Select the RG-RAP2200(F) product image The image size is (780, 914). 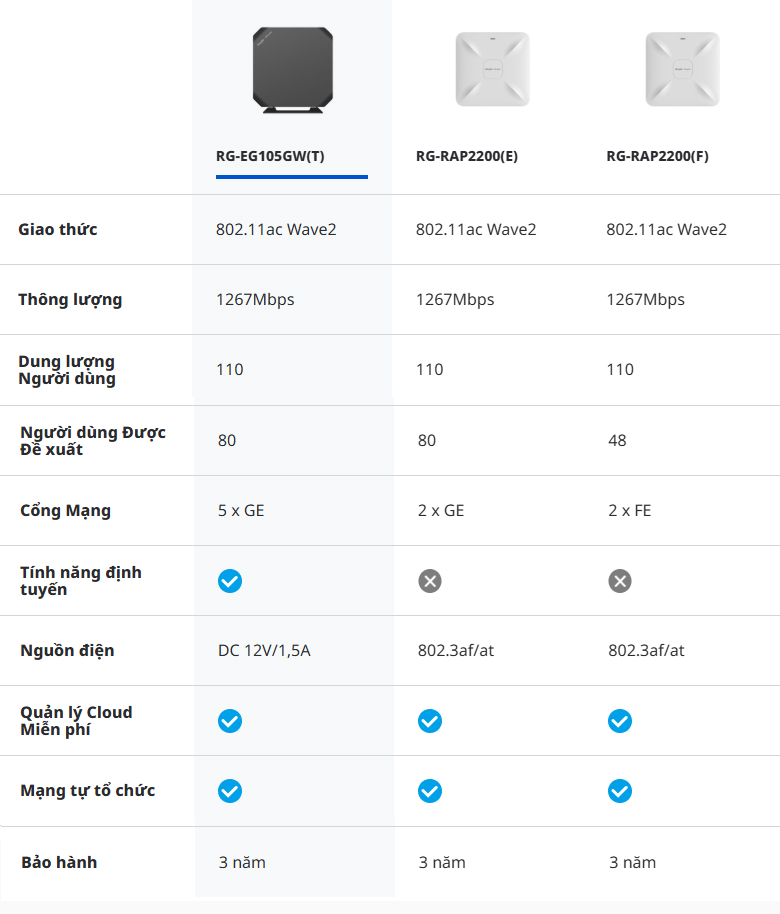pos(682,69)
